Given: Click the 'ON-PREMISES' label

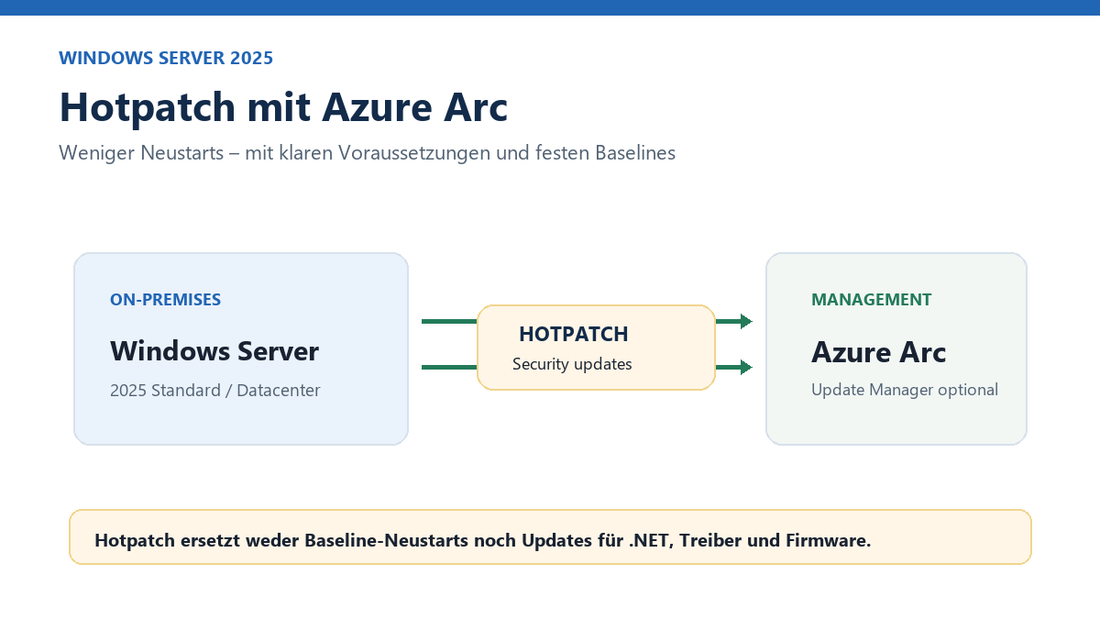Looking at the screenshot, I should [x=166, y=300].
